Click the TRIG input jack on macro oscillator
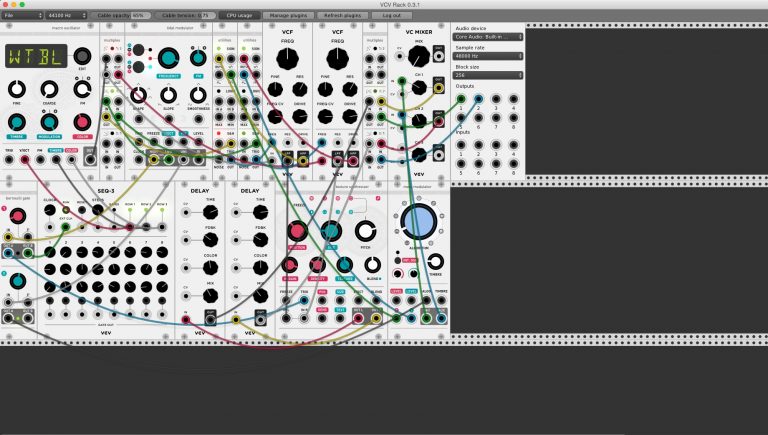This screenshot has height=435, width=768. tap(9, 159)
